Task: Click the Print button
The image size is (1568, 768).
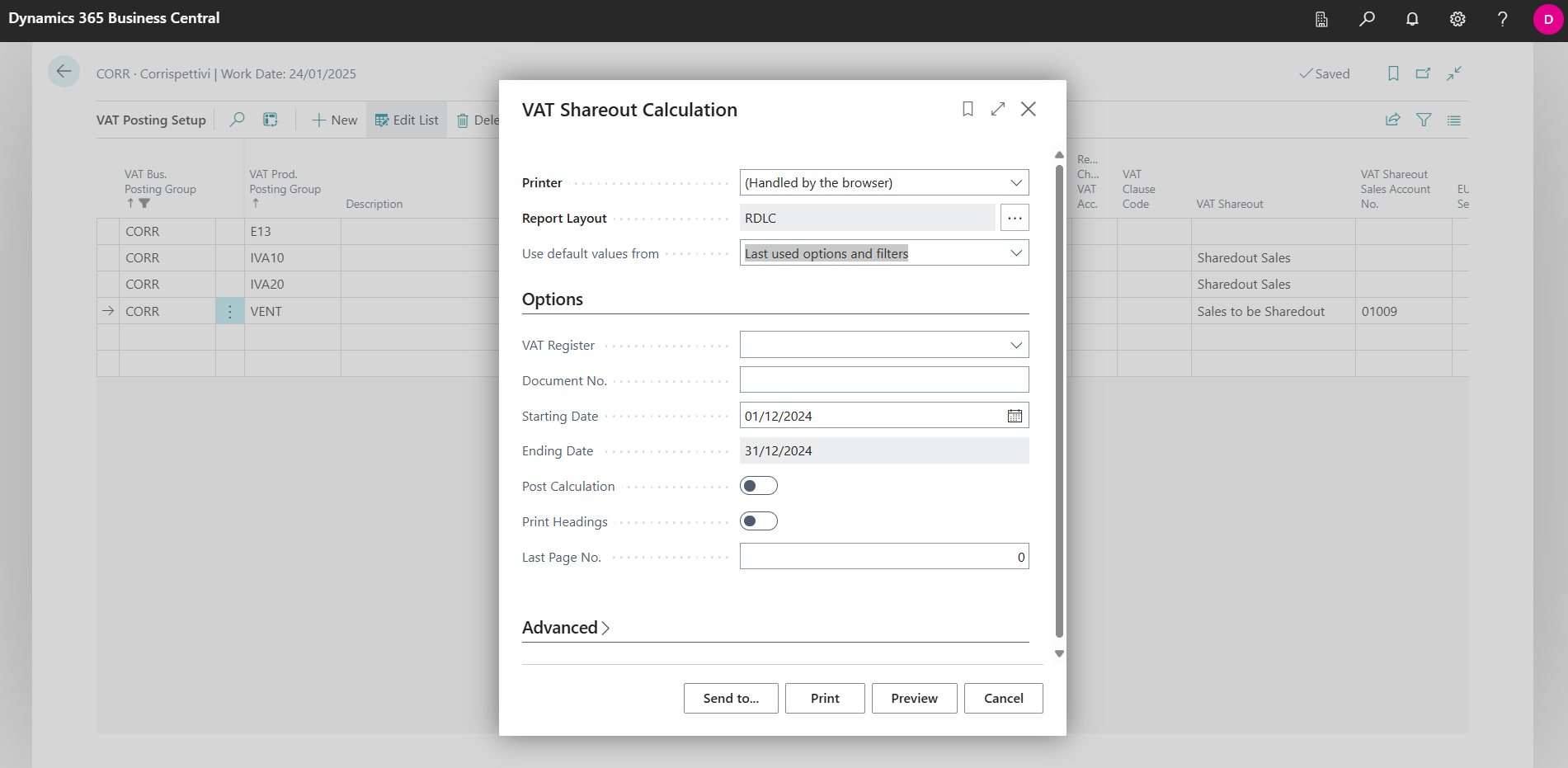Action: [825, 698]
